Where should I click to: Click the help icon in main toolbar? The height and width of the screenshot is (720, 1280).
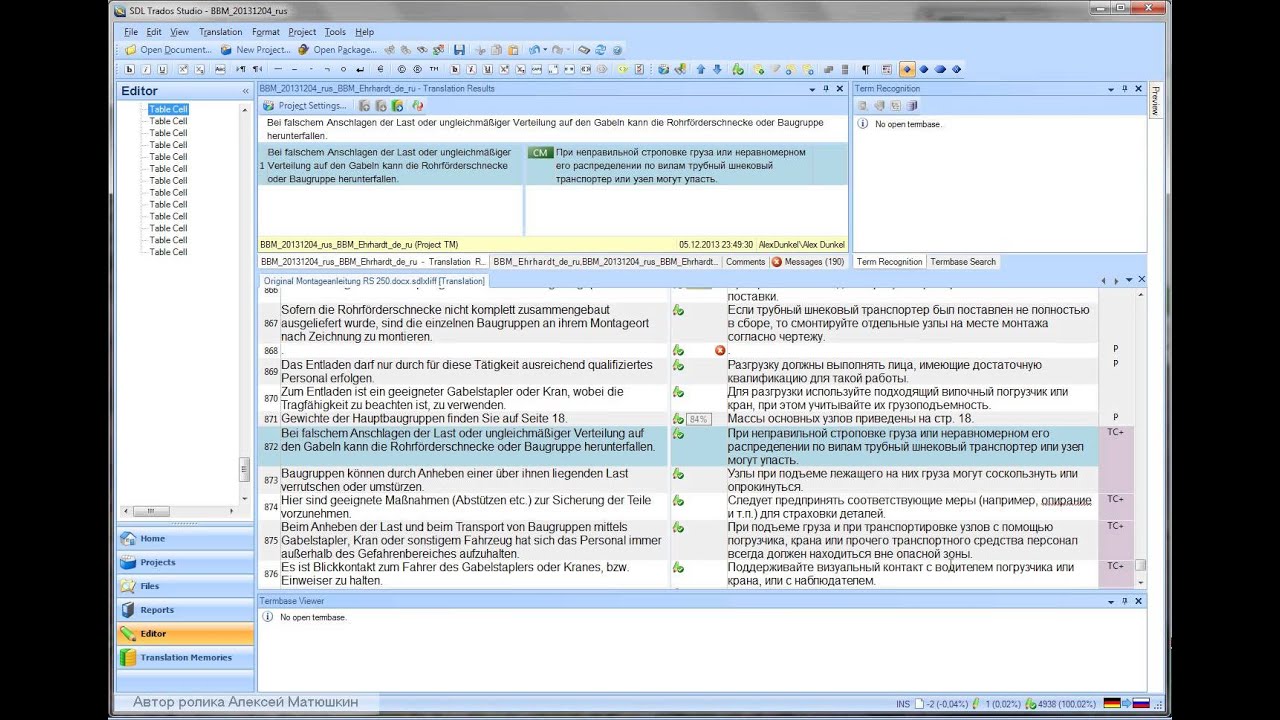(617, 50)
